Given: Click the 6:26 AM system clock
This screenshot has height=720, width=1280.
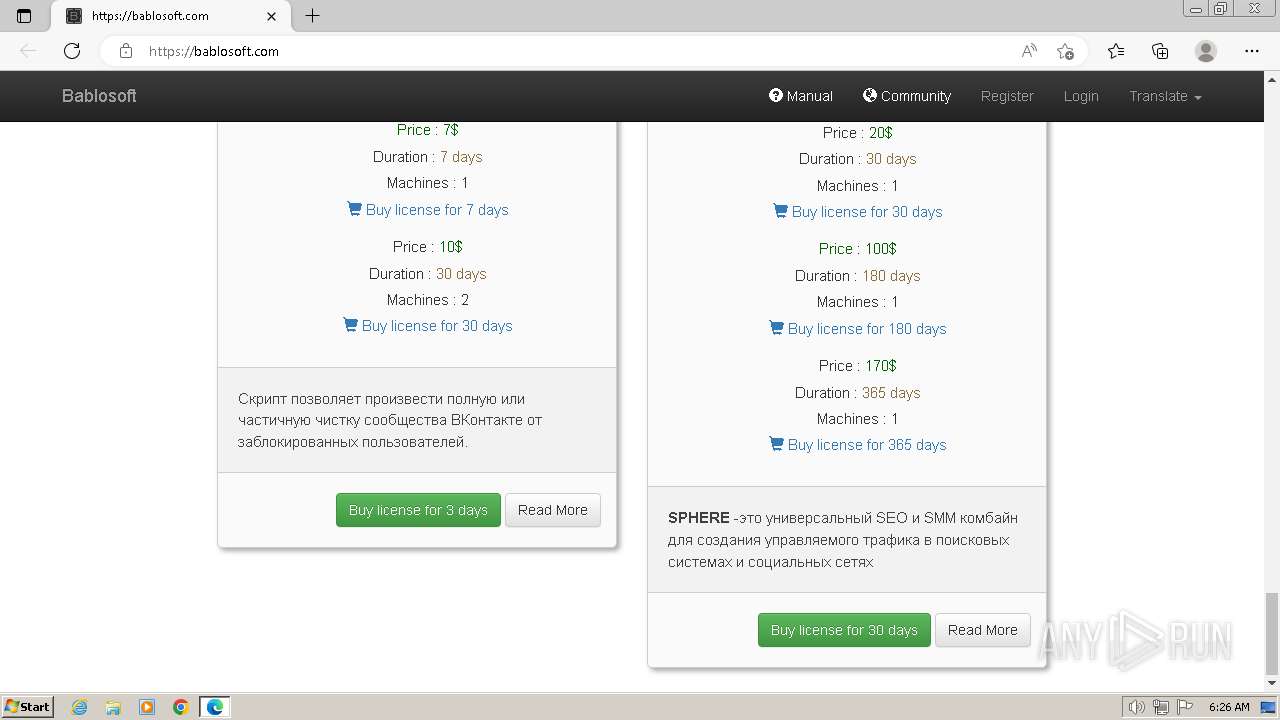Looking at the screenshot, I should [1229, 707].
